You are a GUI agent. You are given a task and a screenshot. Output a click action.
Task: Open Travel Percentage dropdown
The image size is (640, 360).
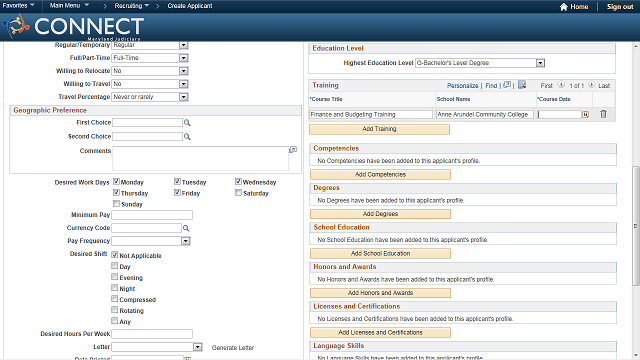tap(184, 97)
